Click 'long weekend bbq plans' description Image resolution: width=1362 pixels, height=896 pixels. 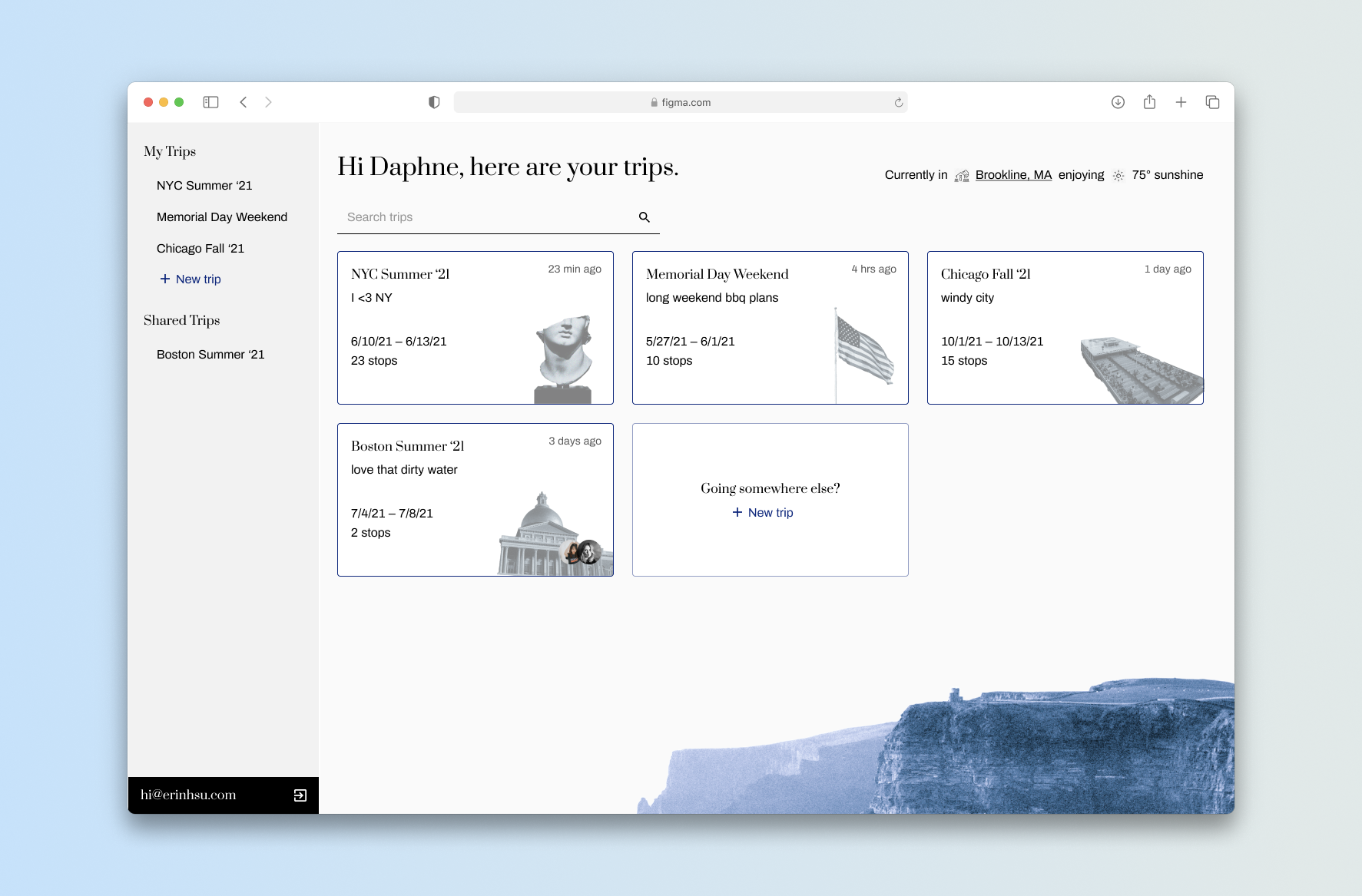712,298
